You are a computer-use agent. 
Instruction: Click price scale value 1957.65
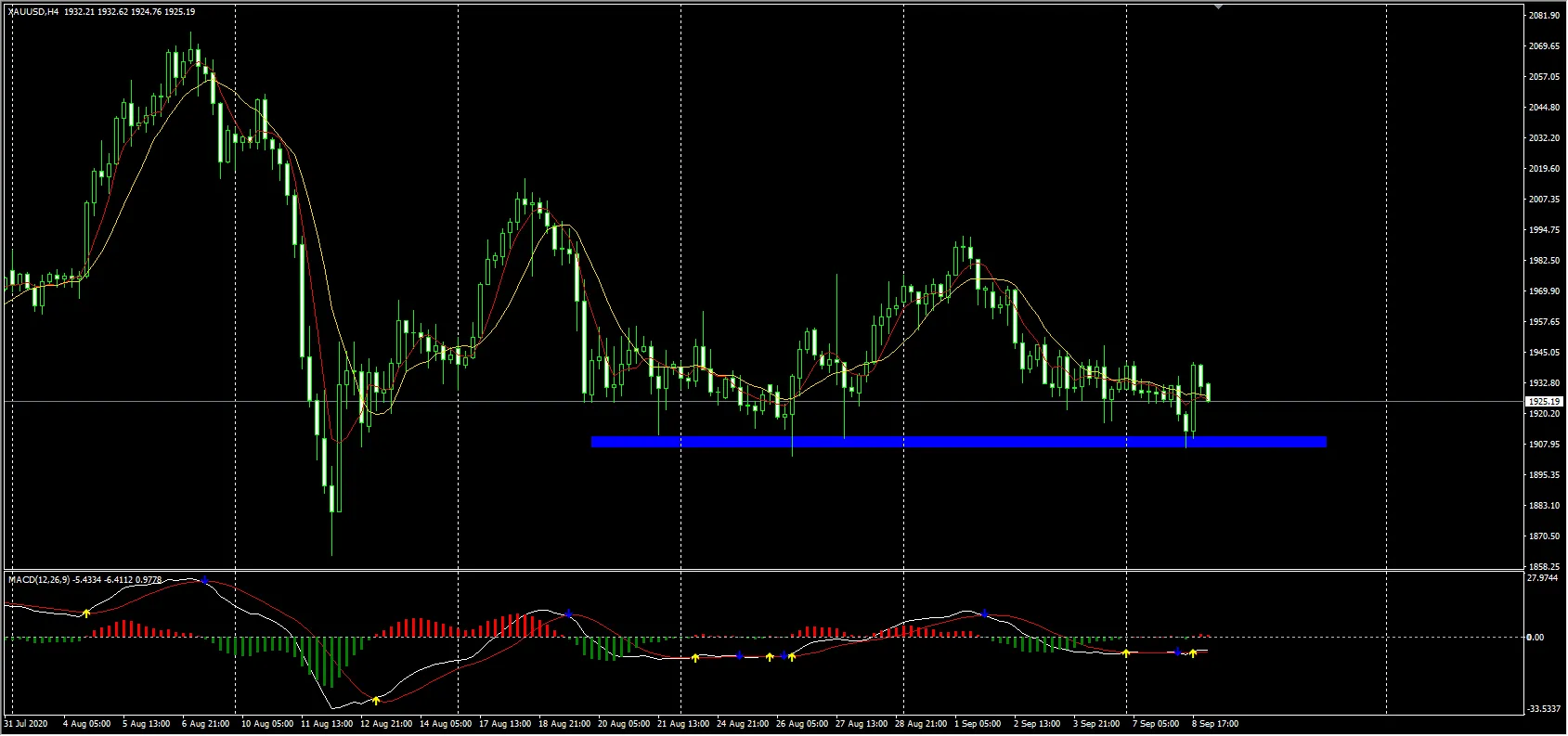(x=1544, y=322)
